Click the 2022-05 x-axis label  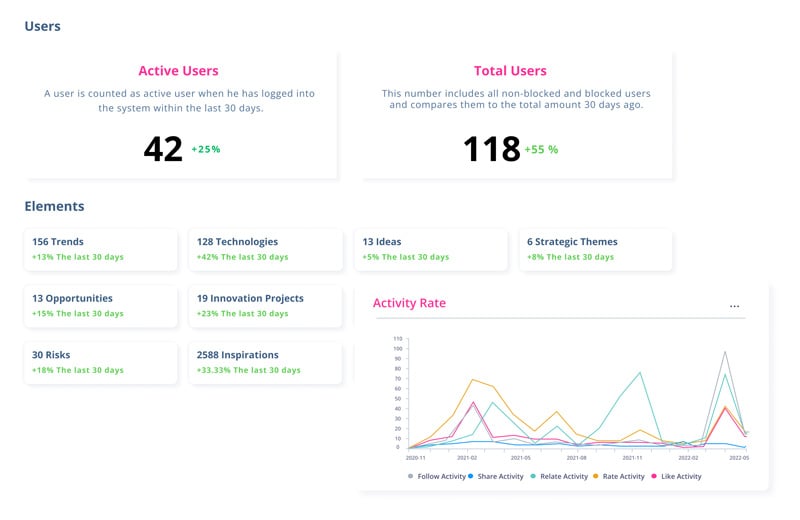[x=739, y=458]
